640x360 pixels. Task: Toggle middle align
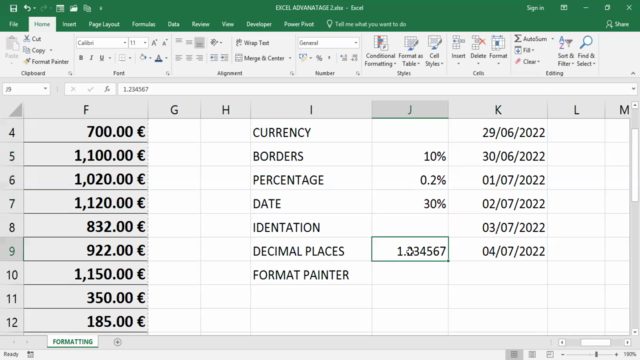pyautogui.click(x=189, y=42)
